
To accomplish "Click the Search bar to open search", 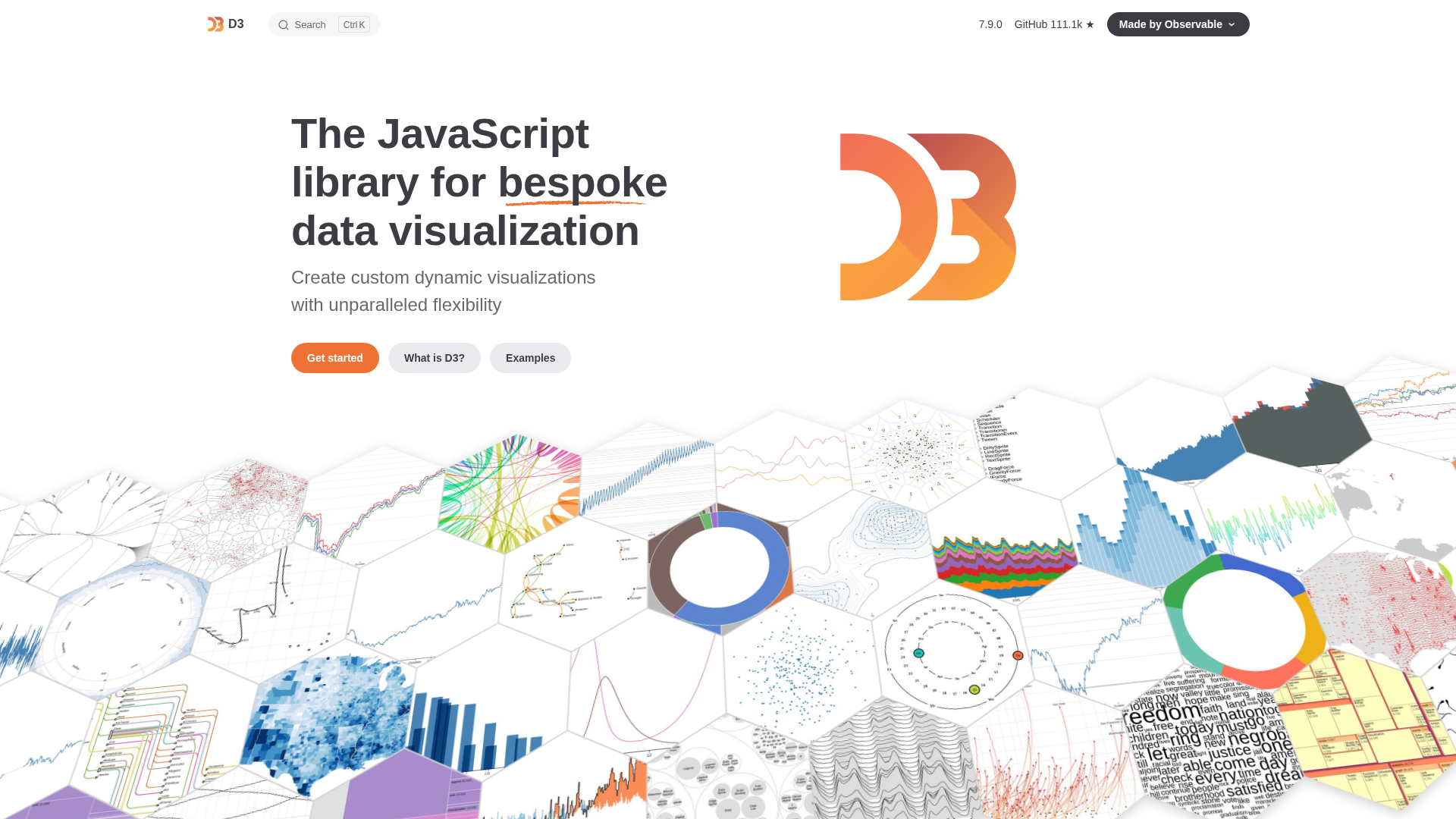I will 311,24.
